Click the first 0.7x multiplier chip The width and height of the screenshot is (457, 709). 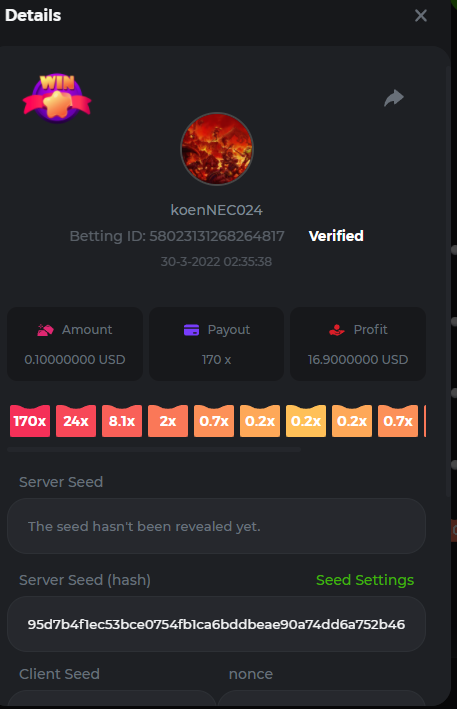(214, 421)
